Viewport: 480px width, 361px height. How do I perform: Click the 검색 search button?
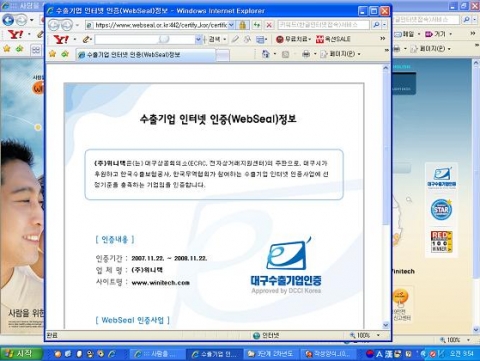(x=214, y=39)
